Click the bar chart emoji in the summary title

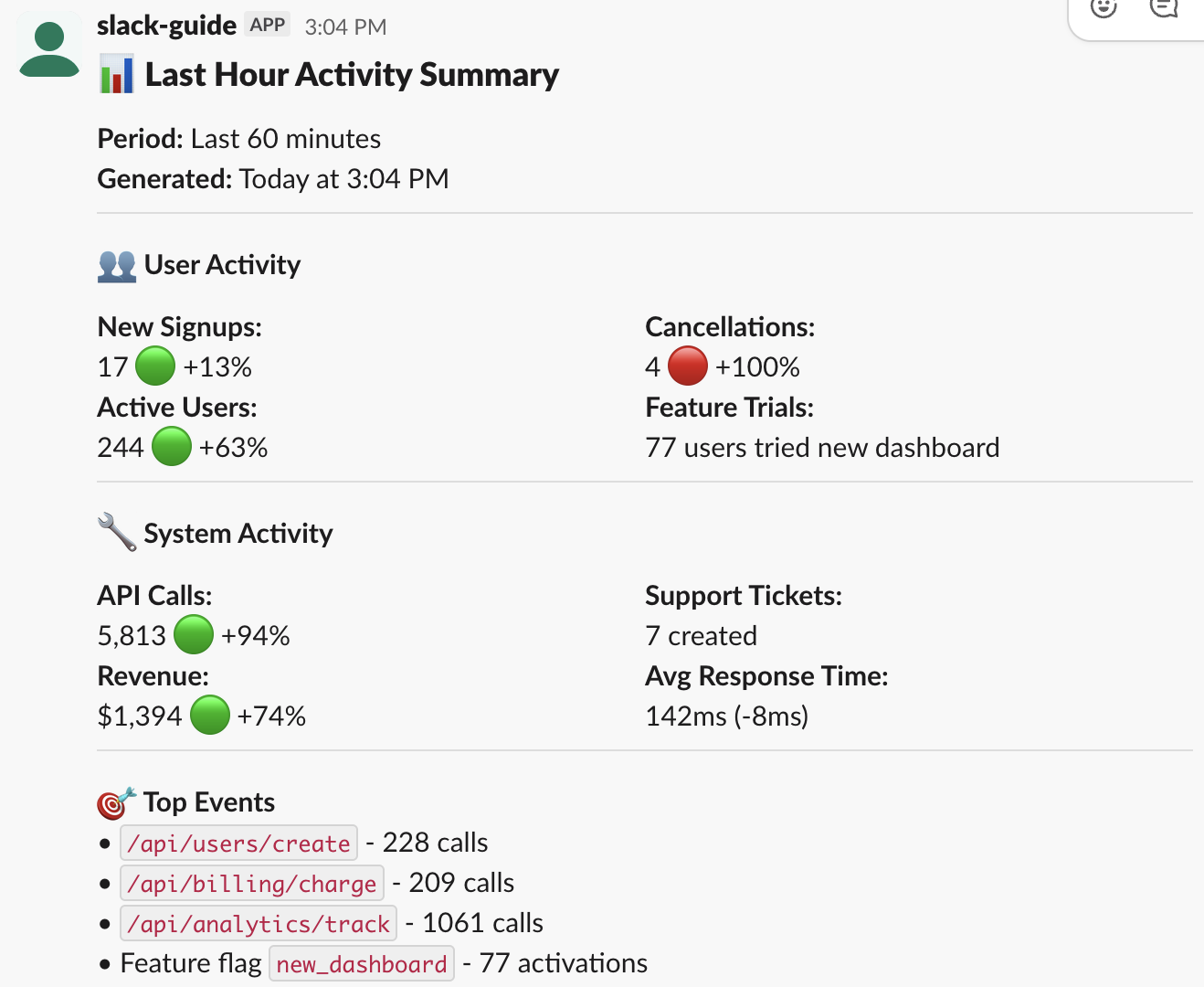117,74
